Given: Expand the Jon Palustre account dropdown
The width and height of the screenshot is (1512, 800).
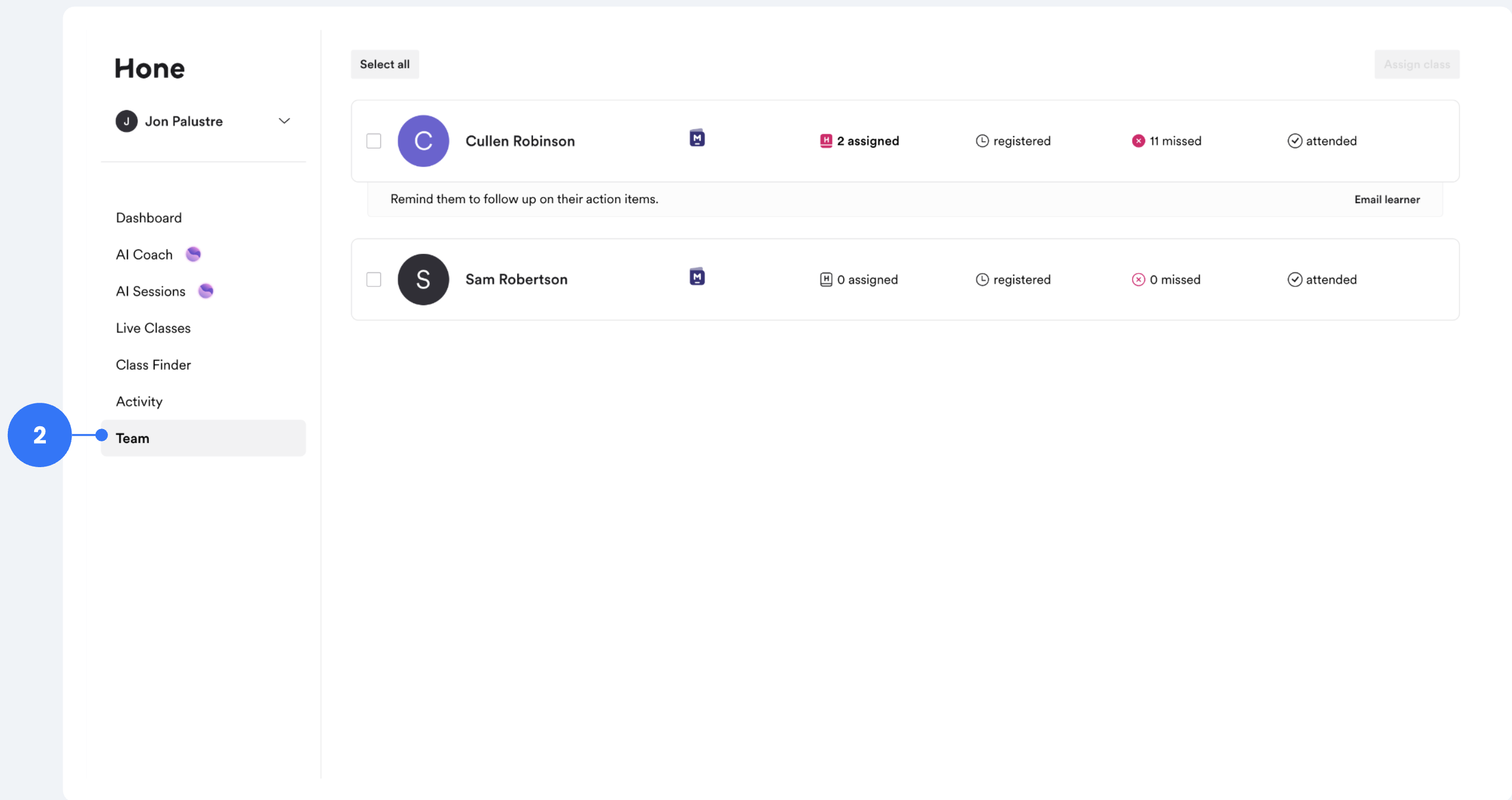Looking at the screenshot, I should point(284,121).
